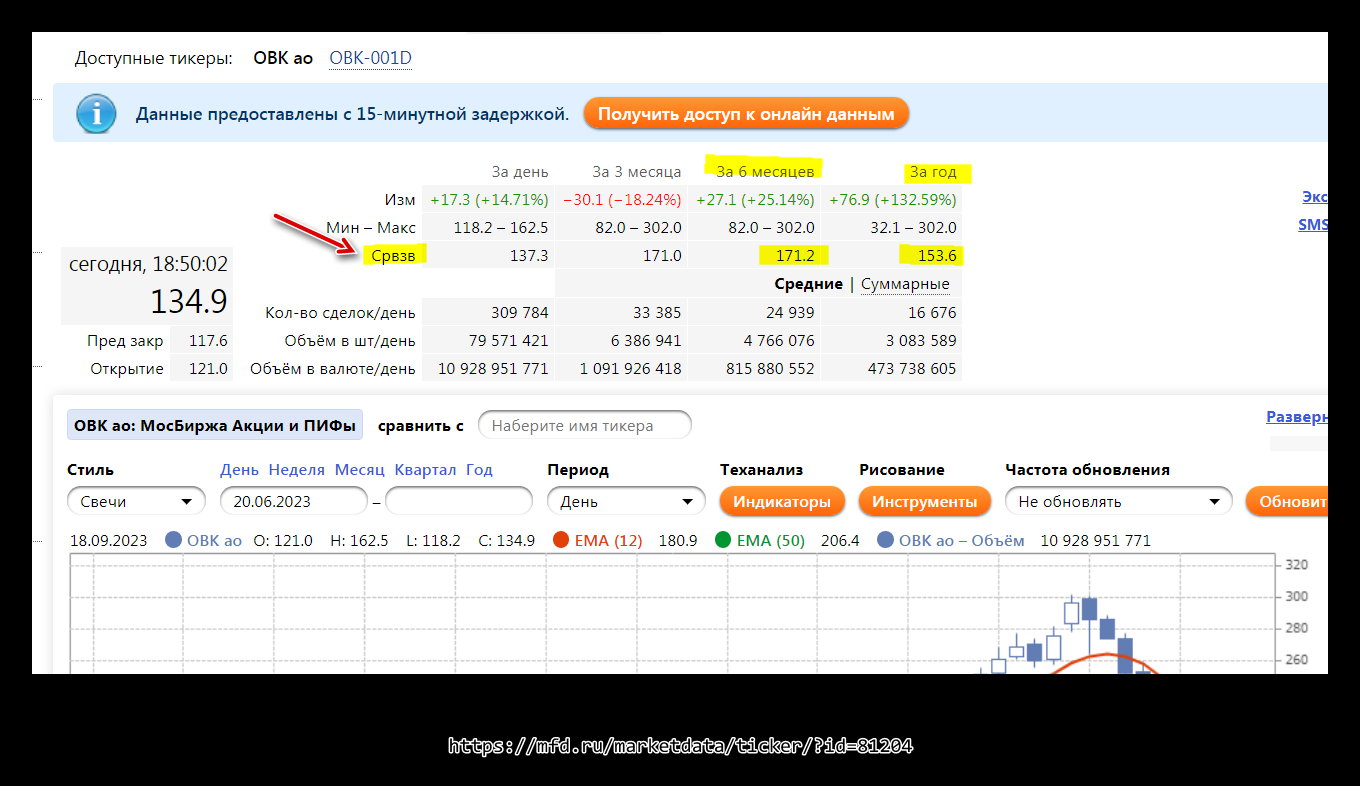Click the red EMA (12) legend circle
The width and height of the screenshot is (1360, 786).
(x=561, y=541)
